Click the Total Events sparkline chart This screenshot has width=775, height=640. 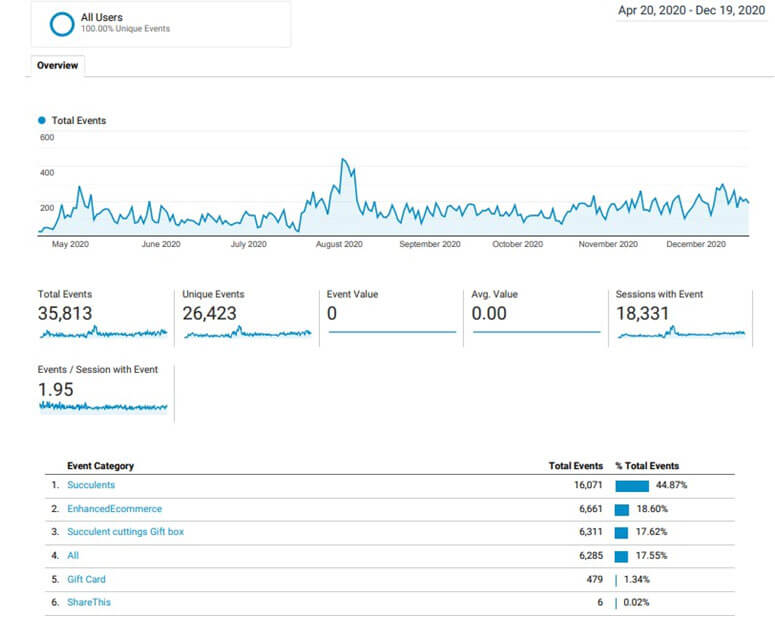click(x=103, y=333)
